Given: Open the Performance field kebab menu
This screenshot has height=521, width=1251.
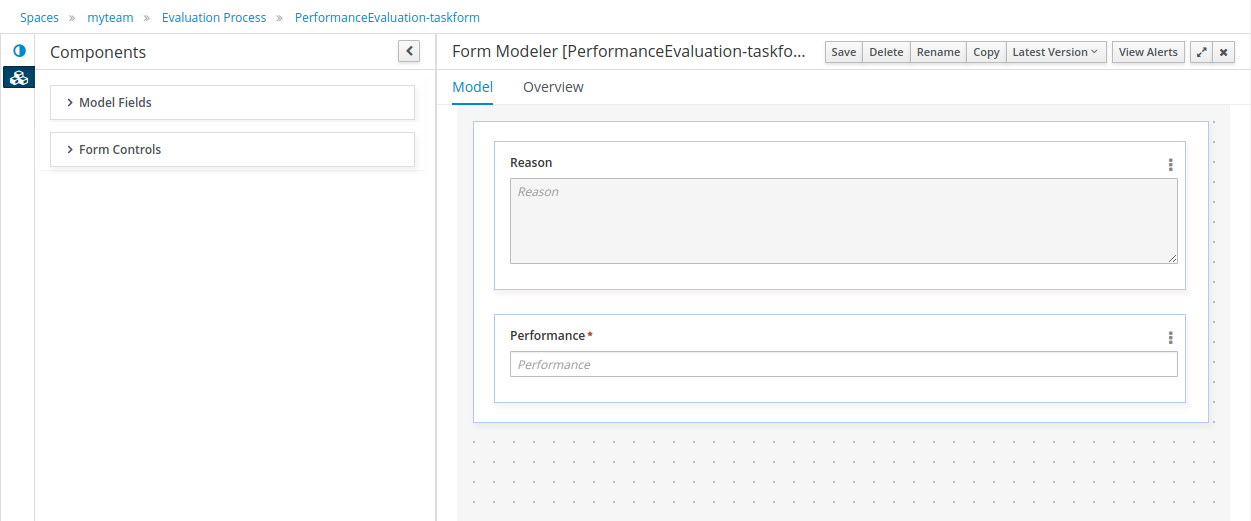Looking at the screenshot, I should click(1170, 338).
